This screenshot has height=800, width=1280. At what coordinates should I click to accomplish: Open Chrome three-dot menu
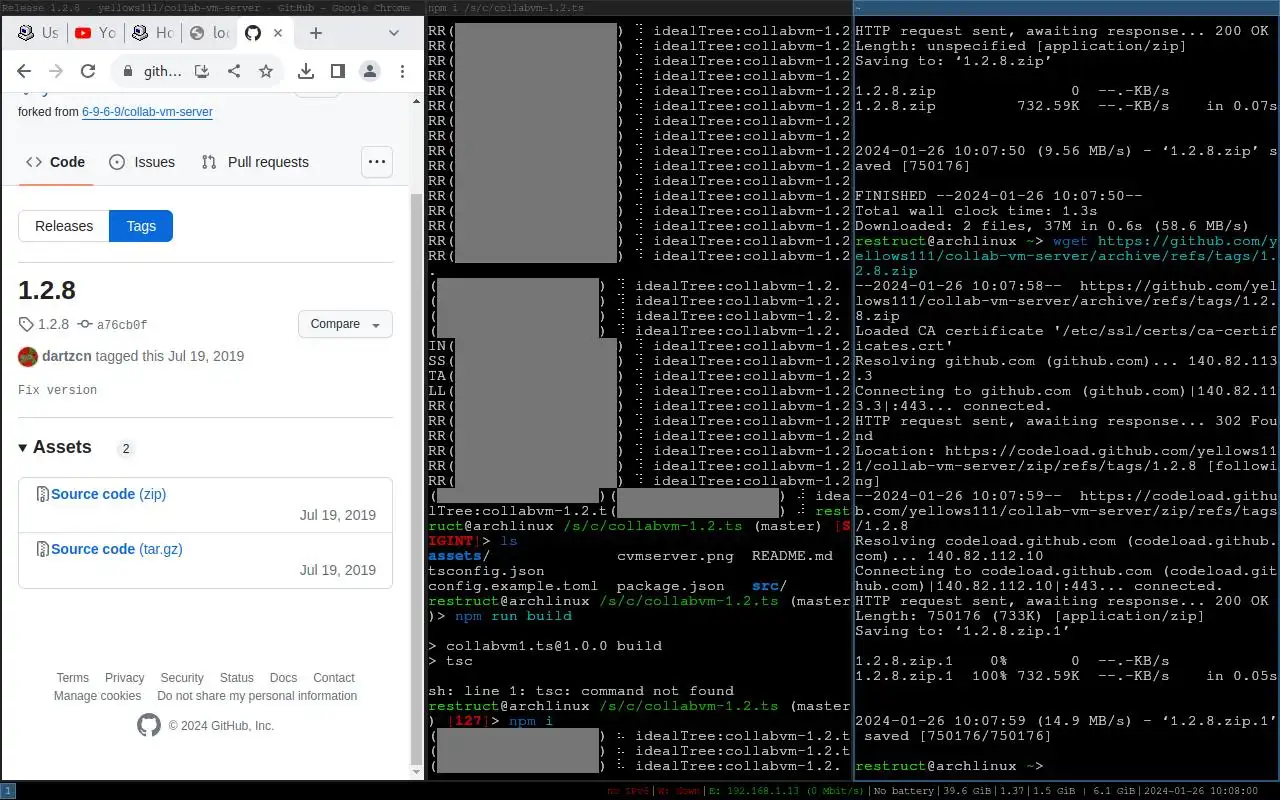click(402, 71)
